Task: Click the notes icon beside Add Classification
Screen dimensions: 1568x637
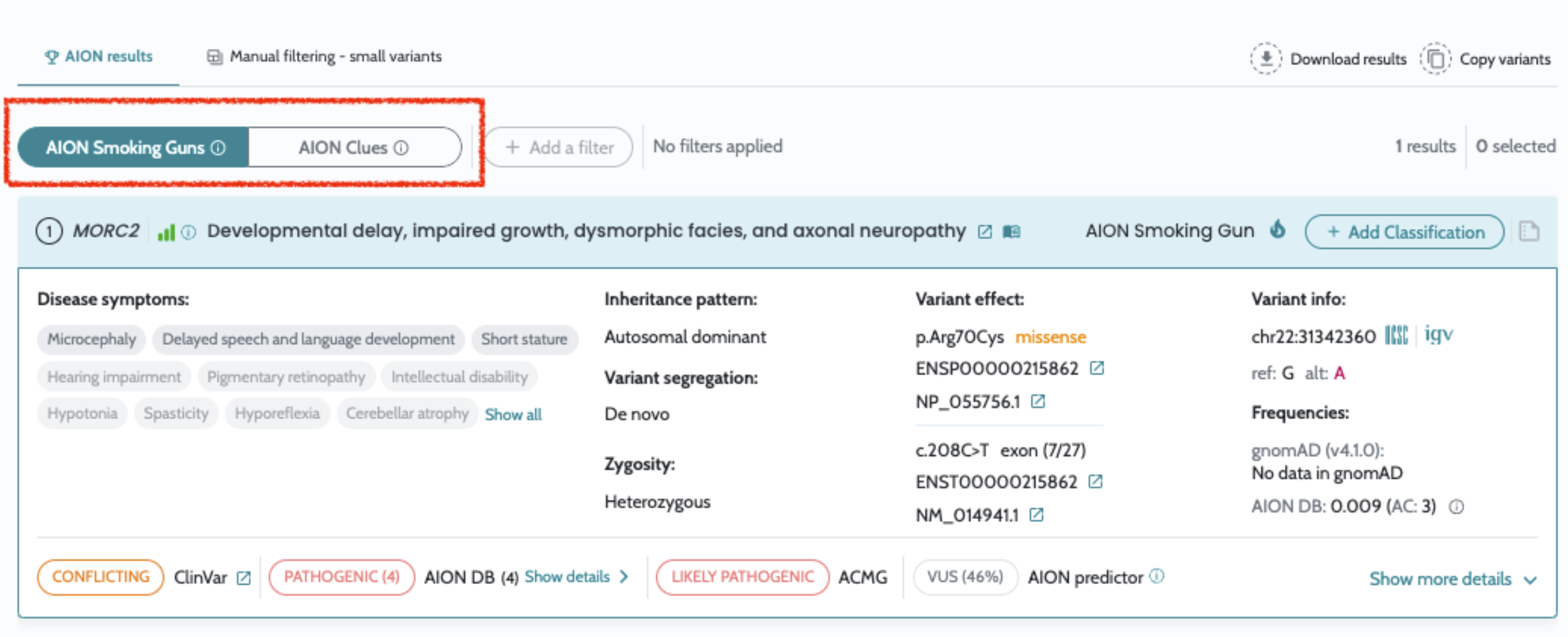Action: click(1529, 231)
